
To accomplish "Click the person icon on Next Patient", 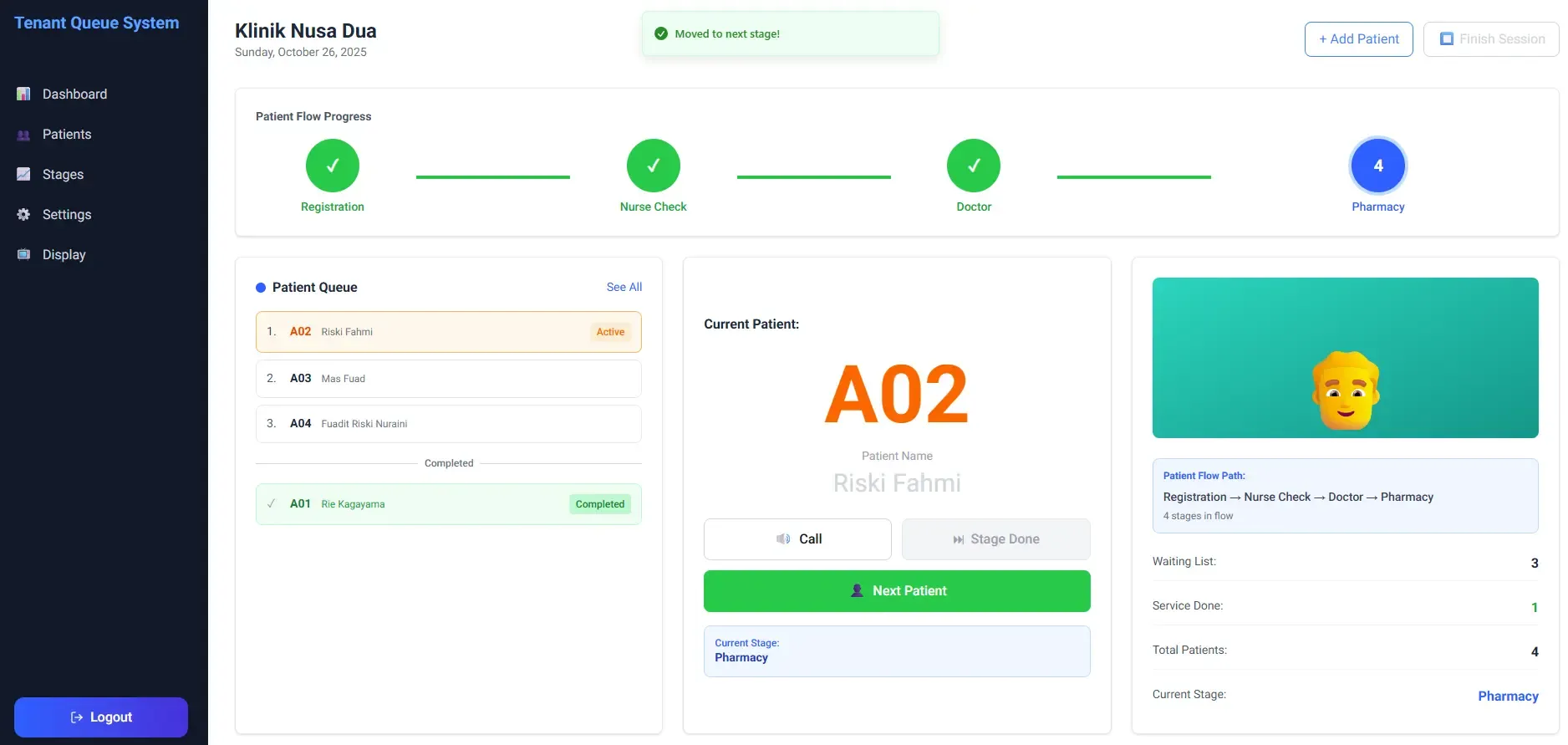I will click(x=856, y=590).
